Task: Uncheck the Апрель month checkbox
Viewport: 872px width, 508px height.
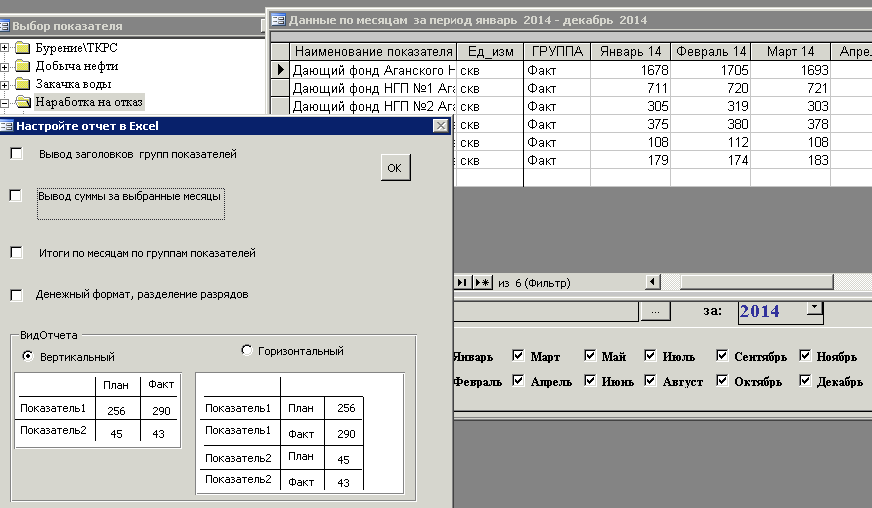Action: [x=518, y=380]
